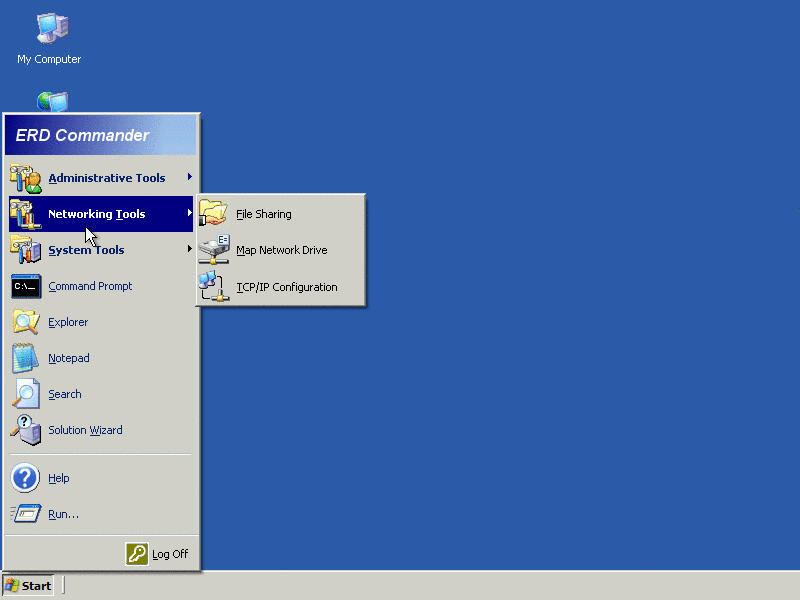Image resolution: width=800 pixels, height=600 pixels.
Task: Click the Notepad icon
Action: point(26,358)
